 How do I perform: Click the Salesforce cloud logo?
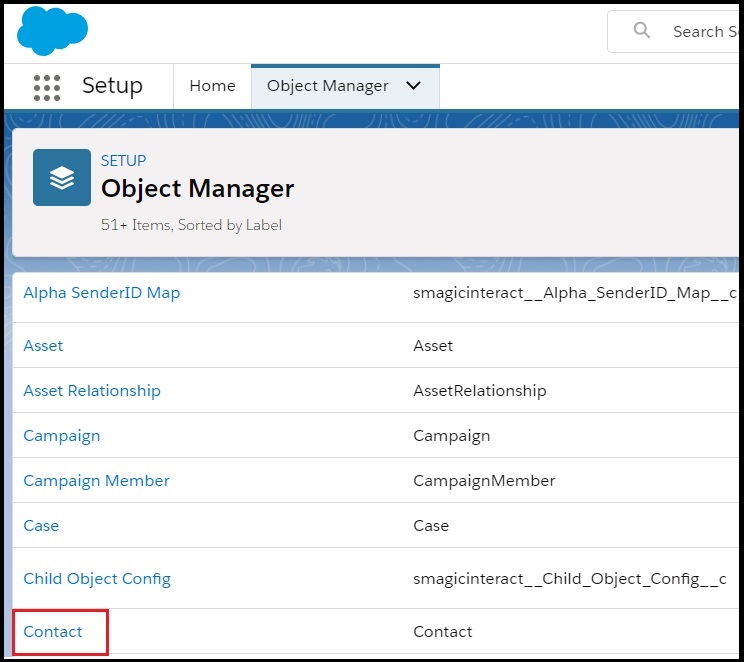[x=52, y=30]
